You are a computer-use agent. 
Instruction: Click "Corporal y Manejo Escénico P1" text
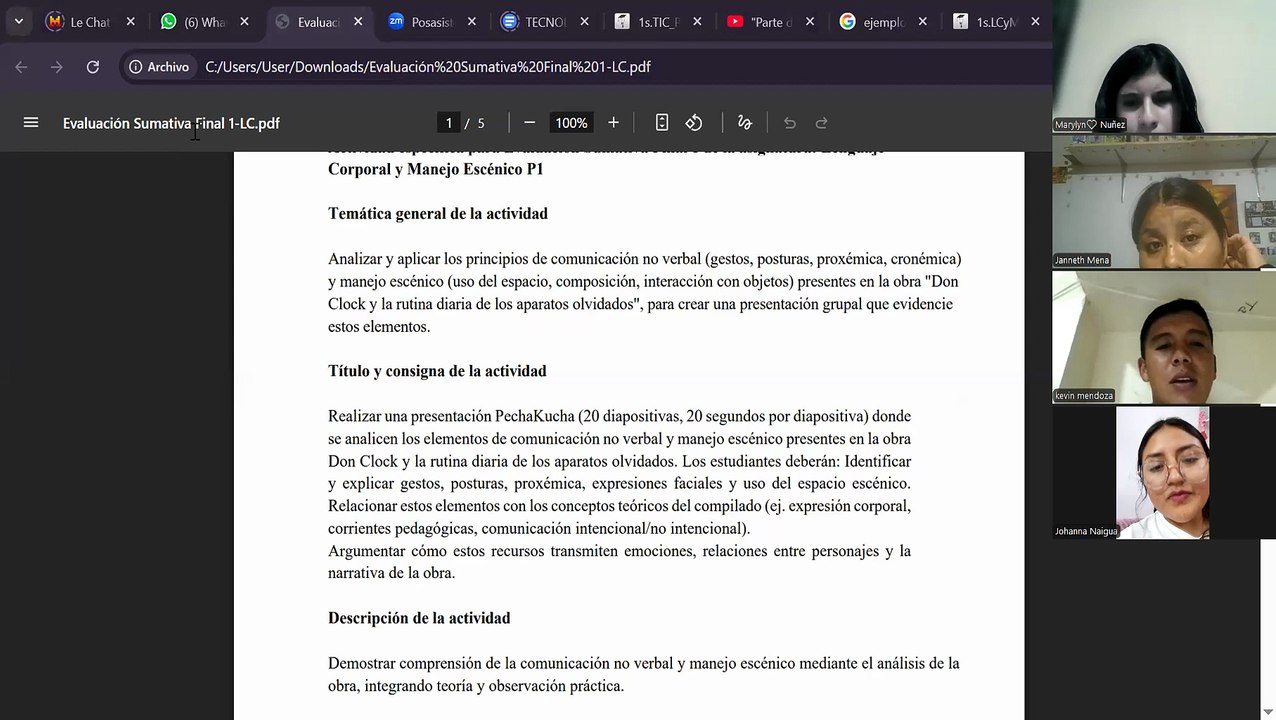436,169
